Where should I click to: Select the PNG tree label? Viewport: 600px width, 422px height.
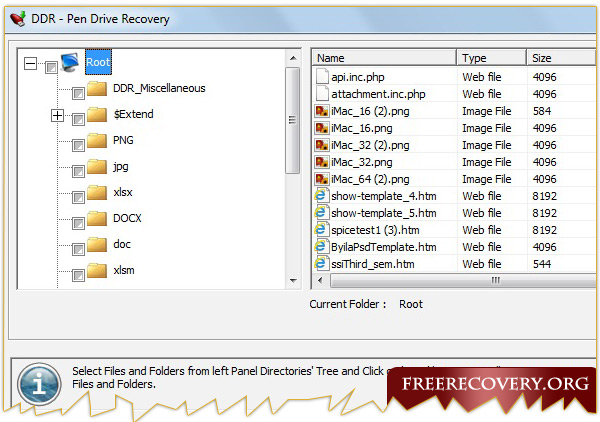pyautogui.click(x=123, y=140)
